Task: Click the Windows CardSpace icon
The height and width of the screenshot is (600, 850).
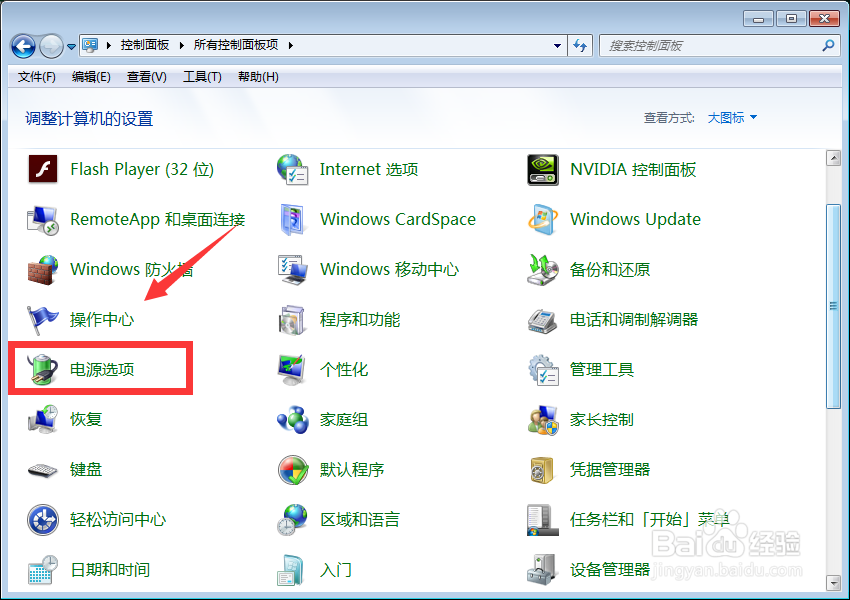Action: (293, 220)
